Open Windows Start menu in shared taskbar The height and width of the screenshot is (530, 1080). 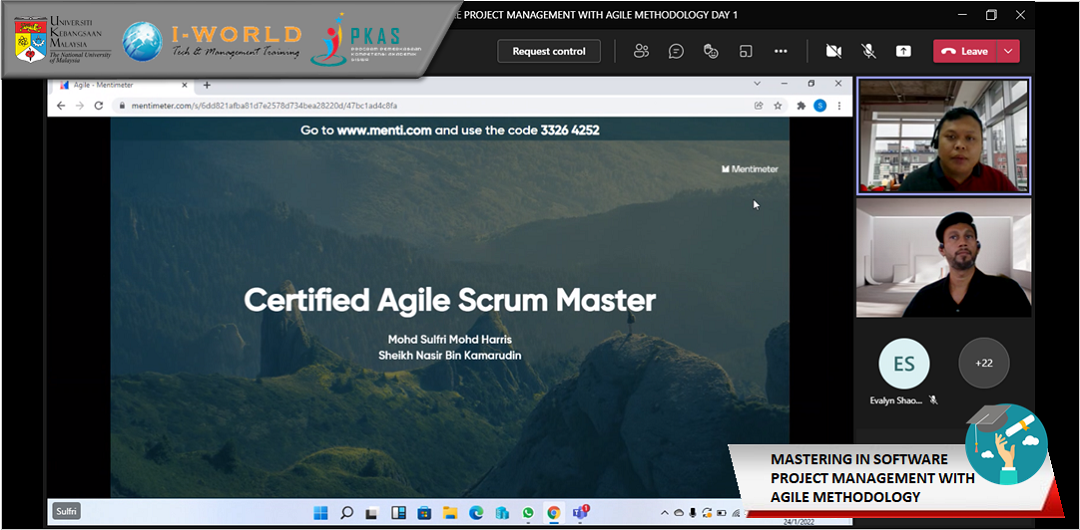[320, 513]
